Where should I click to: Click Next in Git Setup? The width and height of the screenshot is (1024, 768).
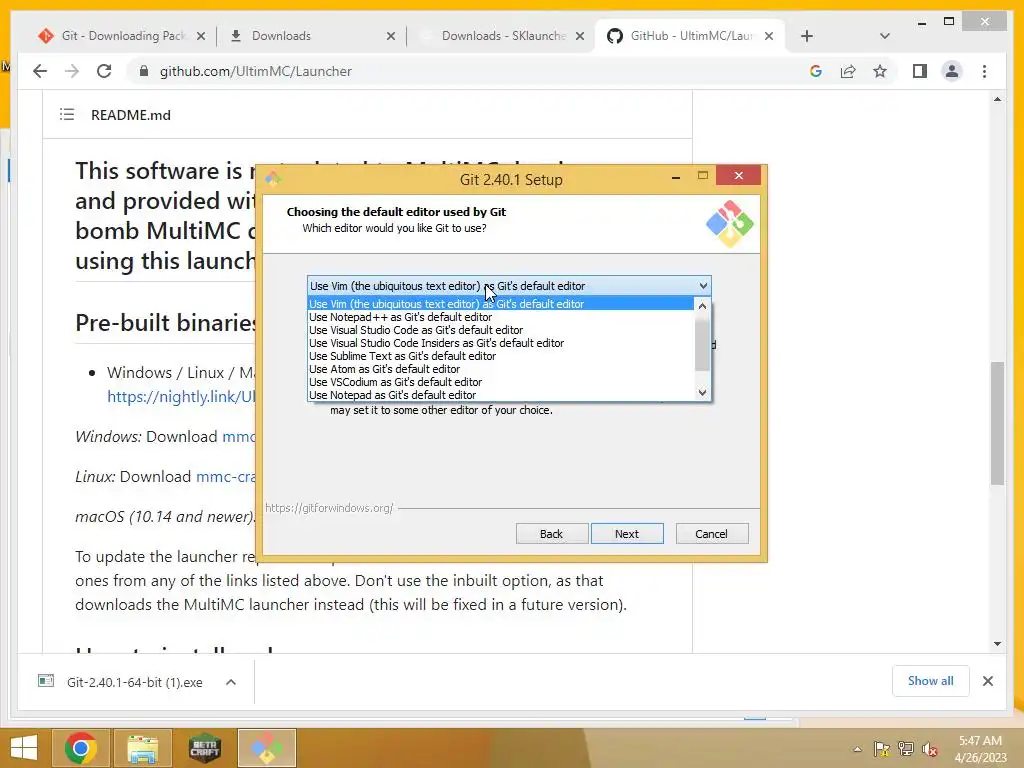point(627,534)
